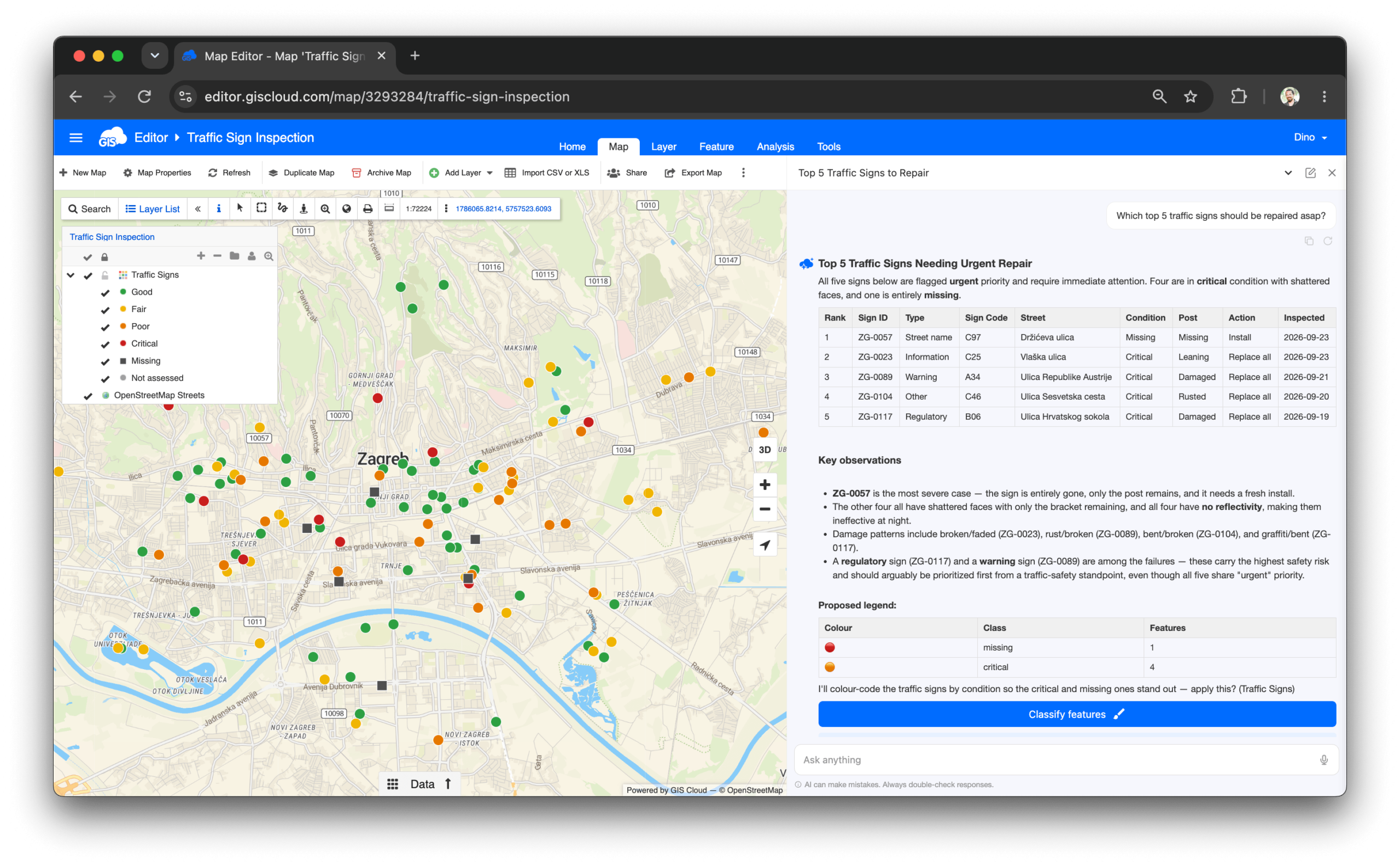Zoom in the map with plus button

[x=765, y=484]
